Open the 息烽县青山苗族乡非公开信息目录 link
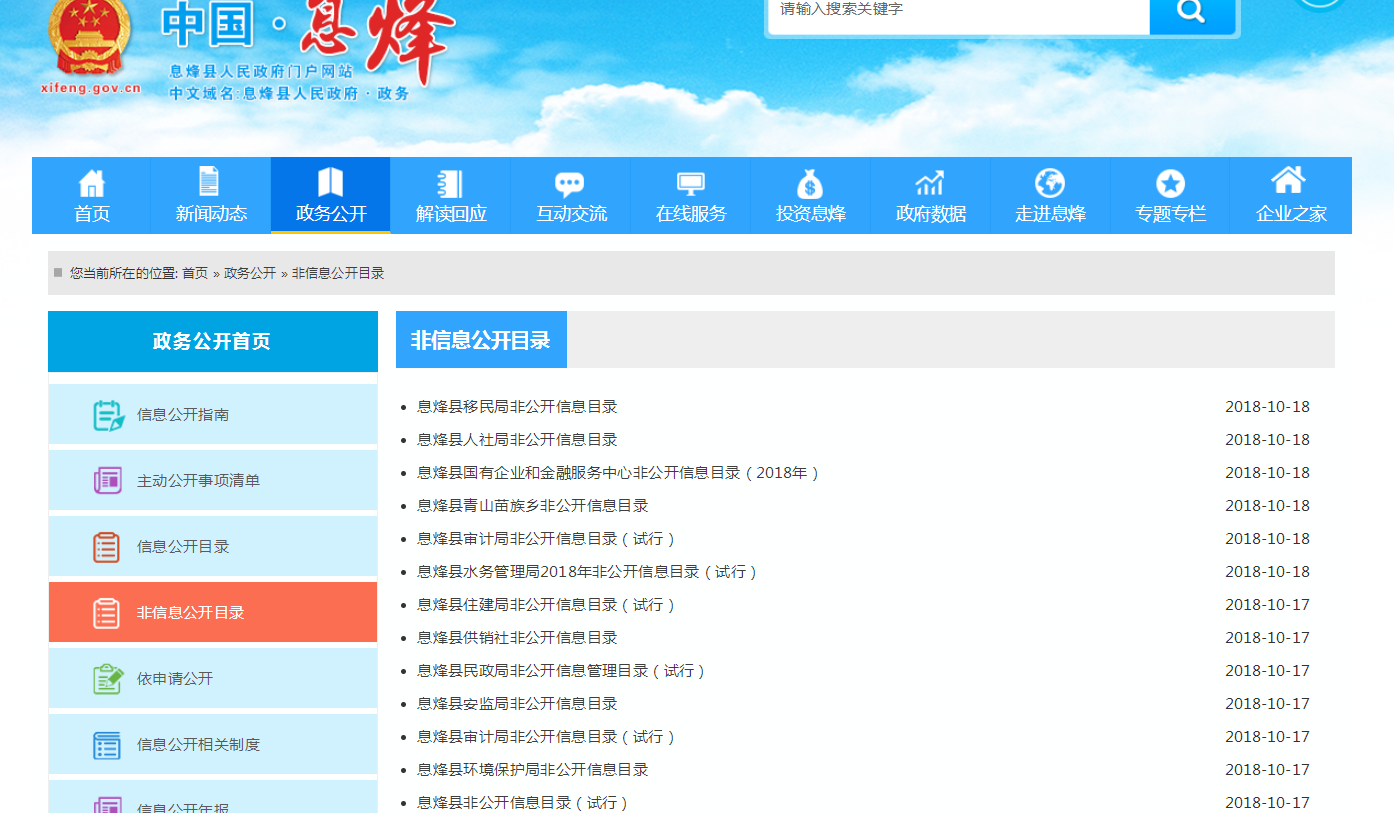Viewport: 1394px width, 813px height. pos(532,506)
